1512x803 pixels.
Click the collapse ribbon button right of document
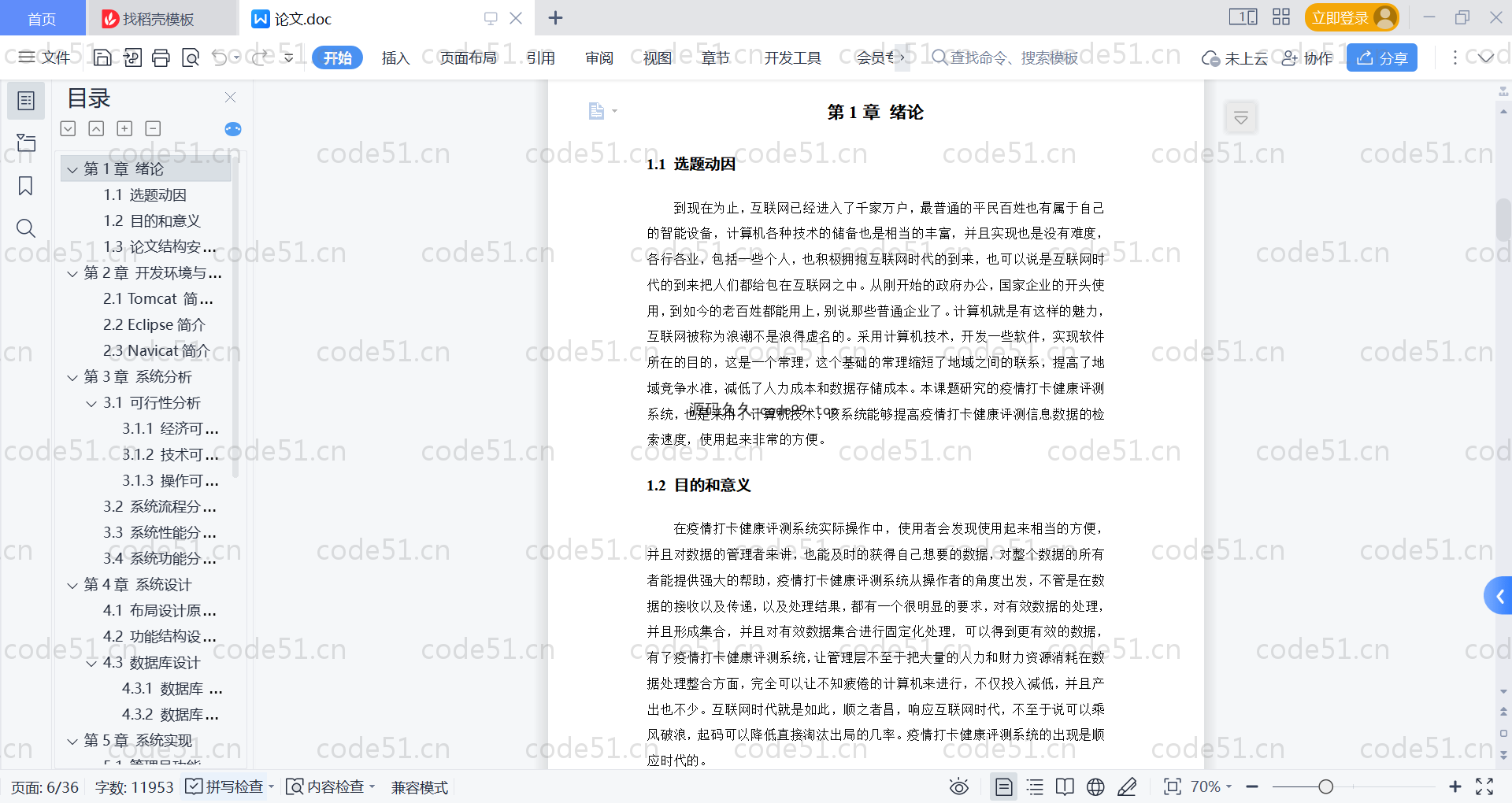coord(1241,118)
